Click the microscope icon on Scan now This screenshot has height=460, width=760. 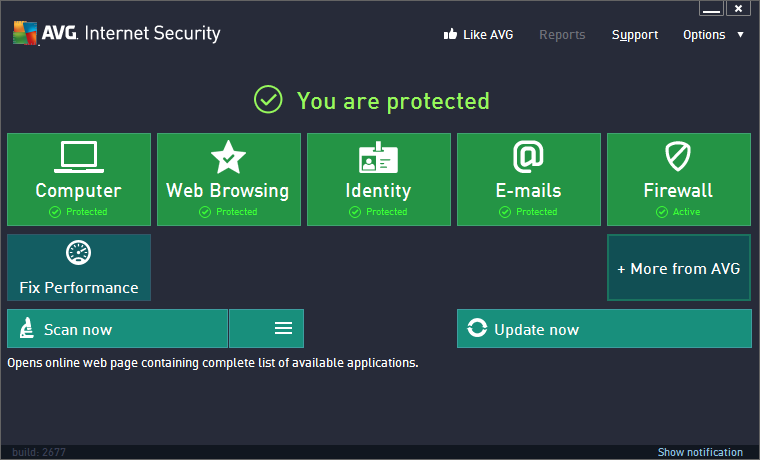coord(28,329)
